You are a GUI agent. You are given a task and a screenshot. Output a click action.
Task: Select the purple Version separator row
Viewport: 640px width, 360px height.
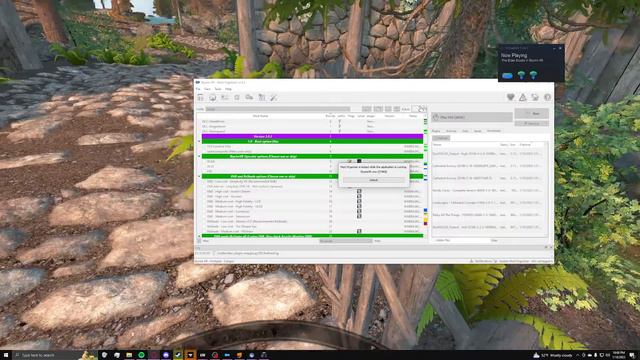pyautogui.click(x=312, y=136)
